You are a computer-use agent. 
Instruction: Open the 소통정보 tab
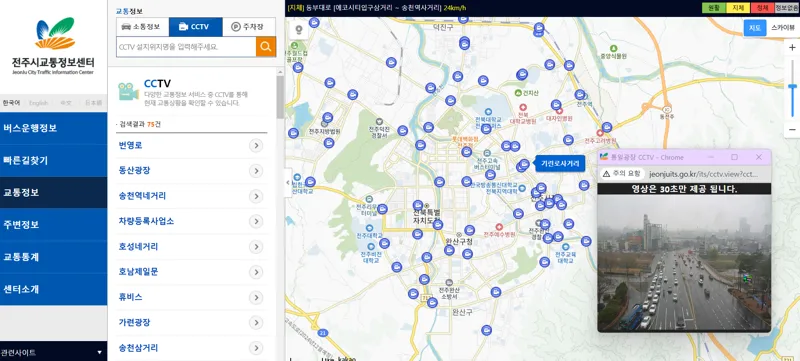pos(142,27)
